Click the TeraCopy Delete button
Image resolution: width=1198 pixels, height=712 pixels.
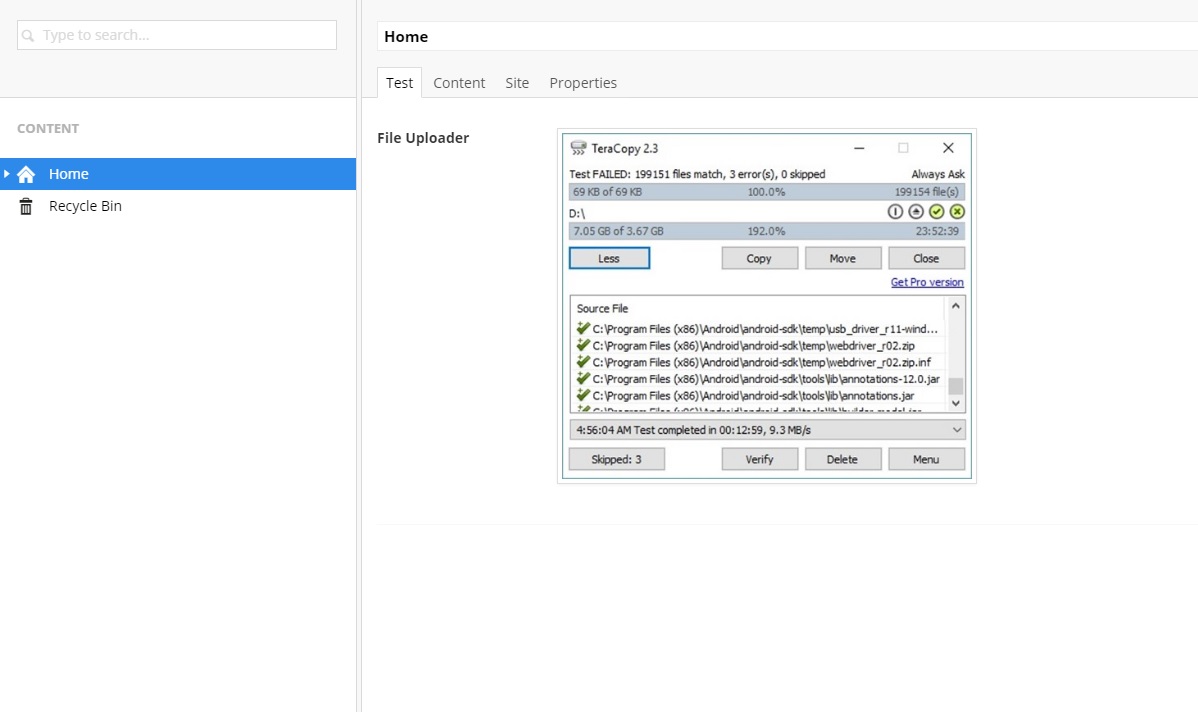(x=842, y=459)
